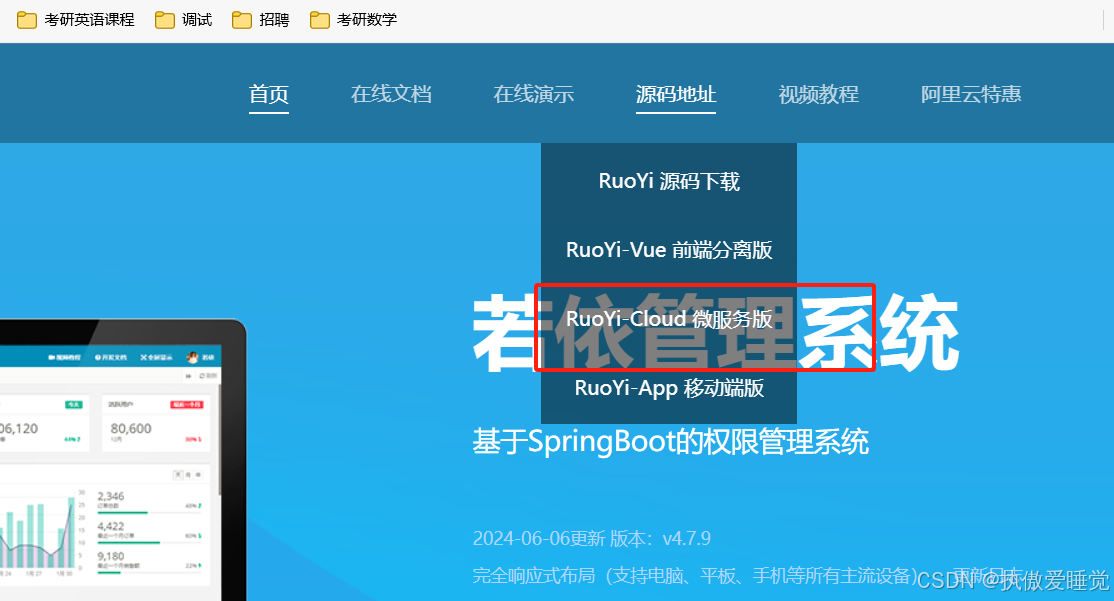Open the 考研英语课程 bookmark folder
Viewport: 1114px width, 601px height.
pyautogui.click(x=76, y=20)
